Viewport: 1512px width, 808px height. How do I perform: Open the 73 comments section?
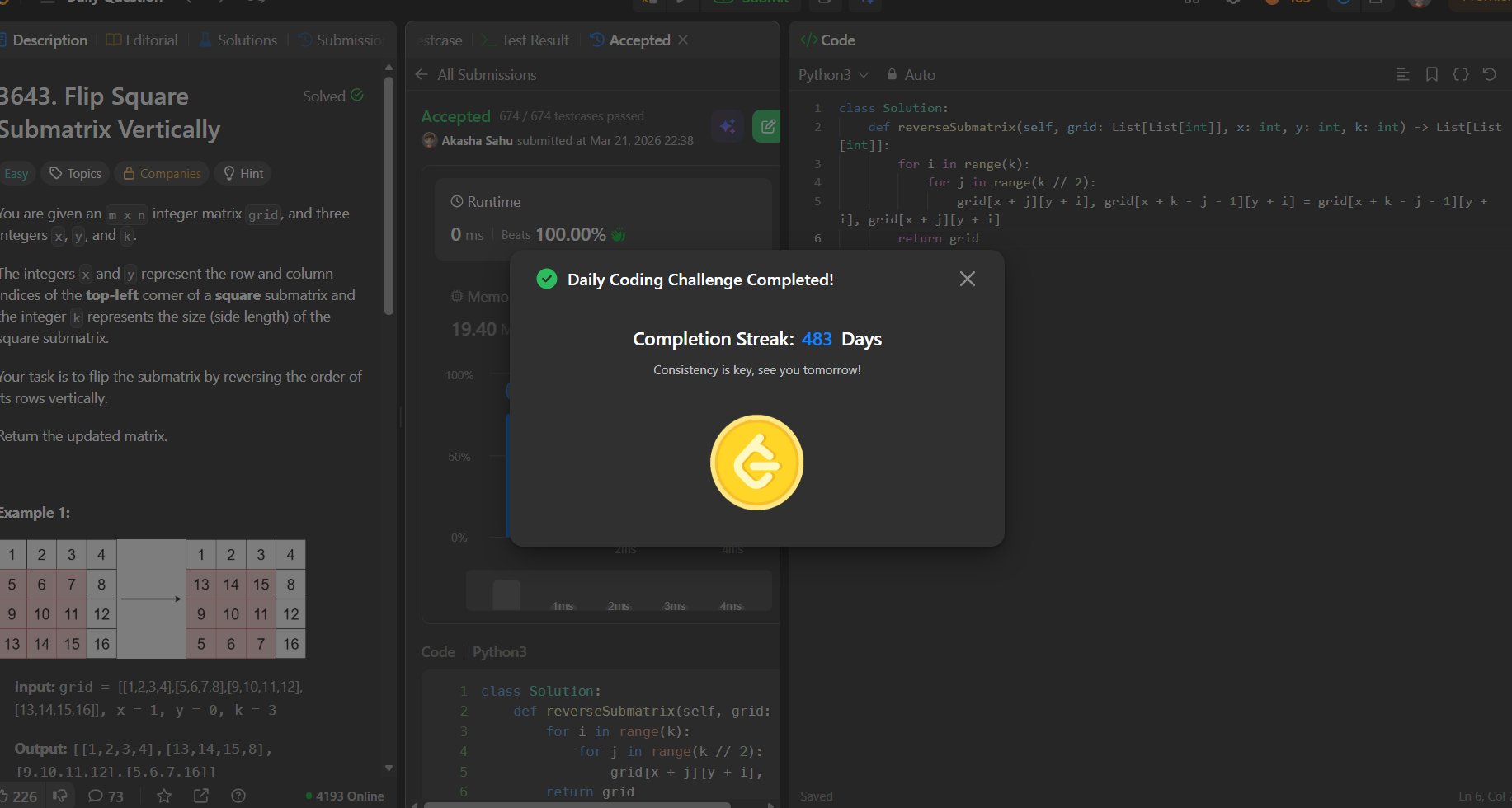click(106, 796)
